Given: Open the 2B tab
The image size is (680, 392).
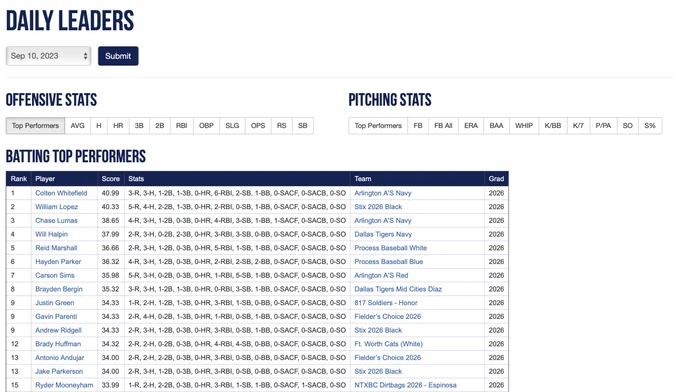Looking at the screenshot, I should tap(160, 126).
